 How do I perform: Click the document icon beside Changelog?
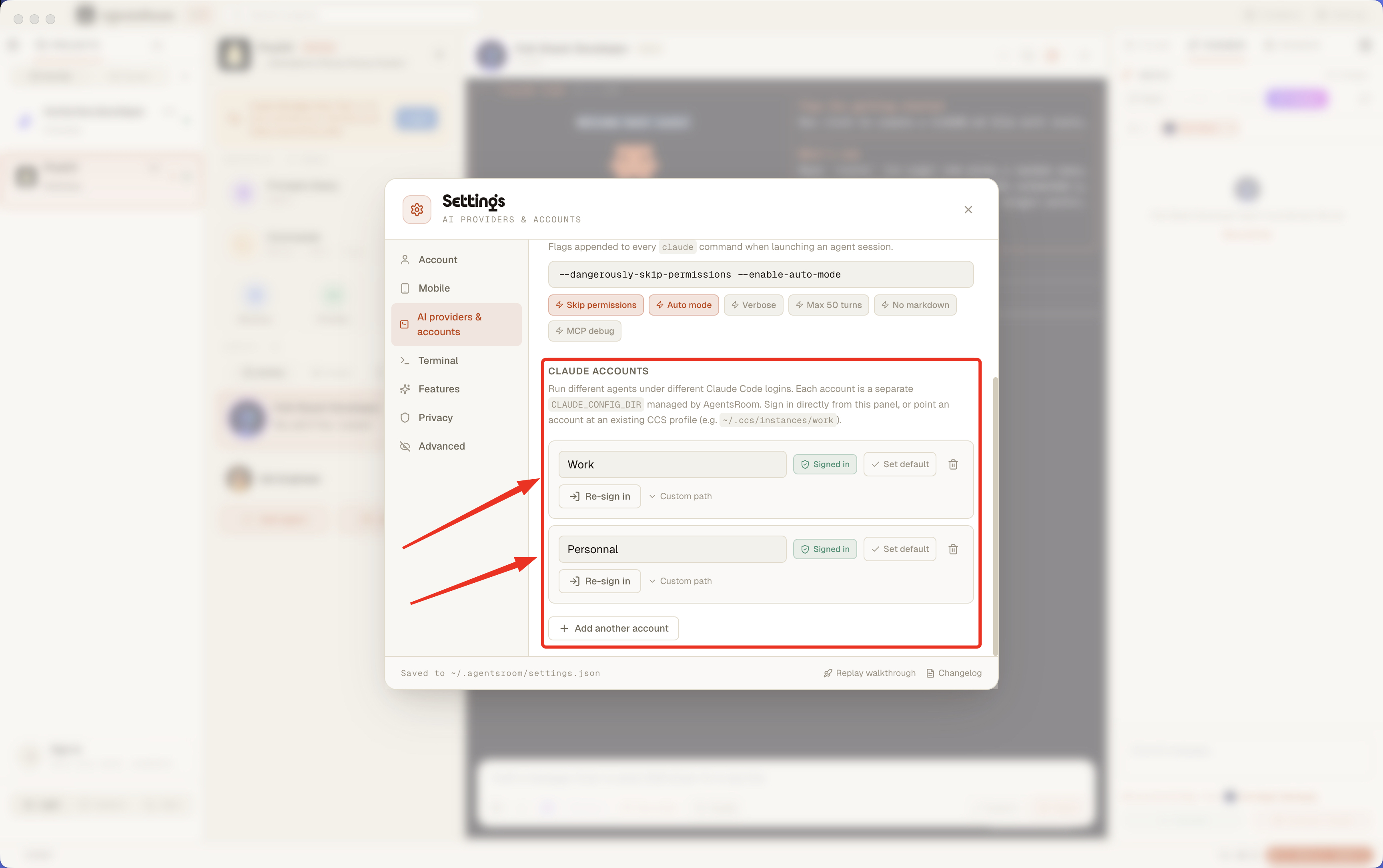pos(930,673)
